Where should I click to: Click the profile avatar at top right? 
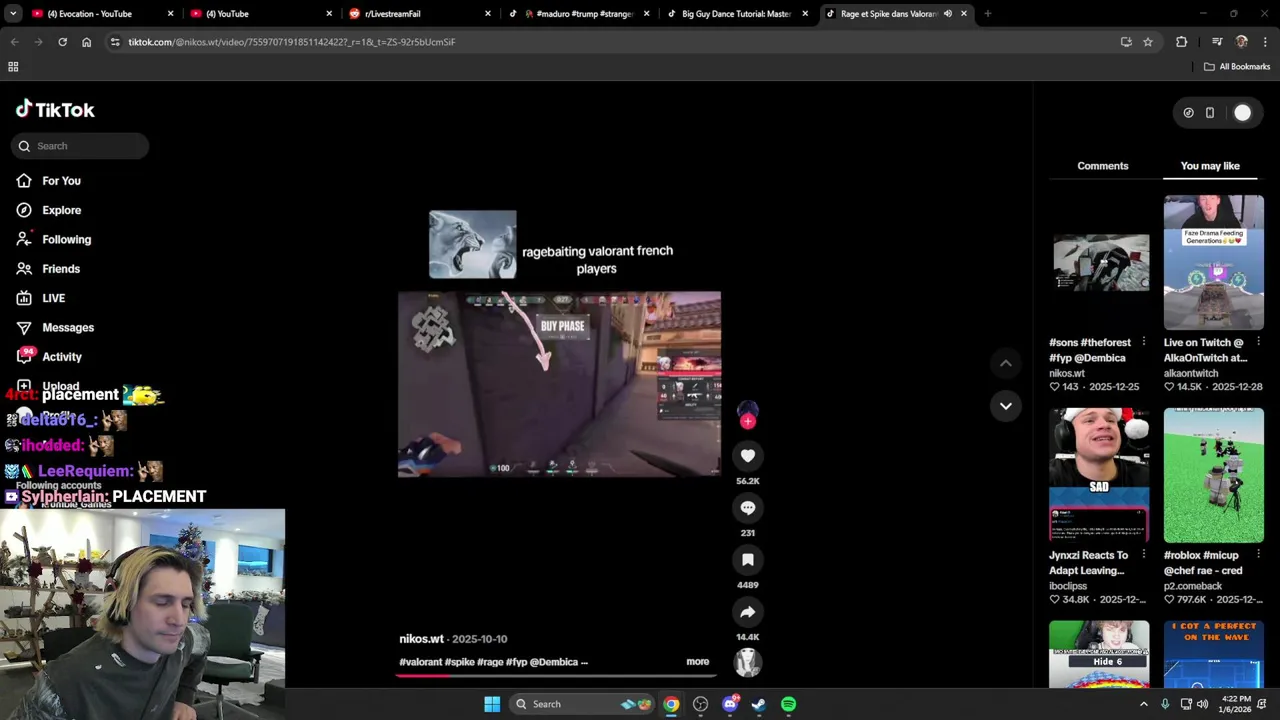(1242, 113)
